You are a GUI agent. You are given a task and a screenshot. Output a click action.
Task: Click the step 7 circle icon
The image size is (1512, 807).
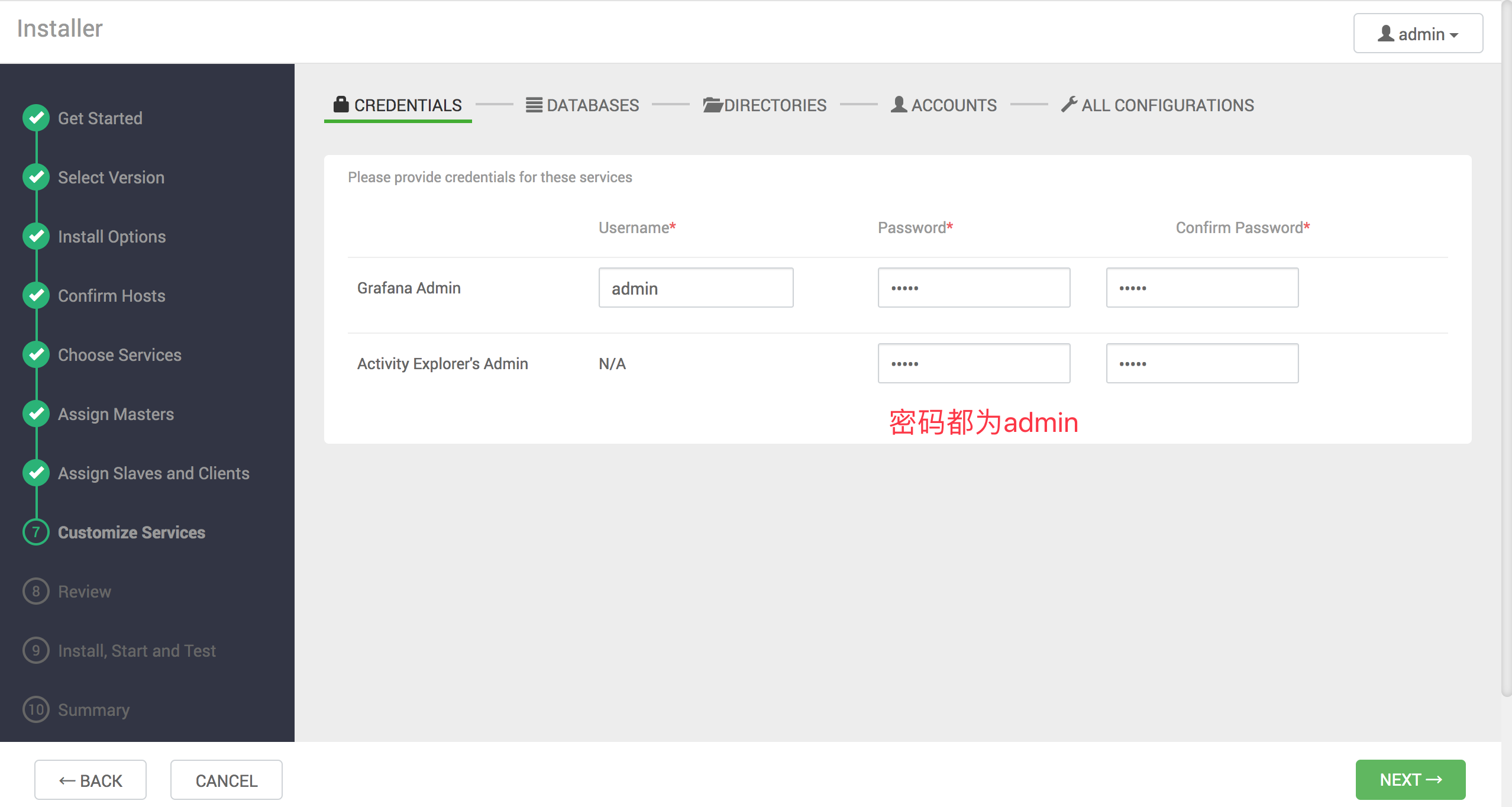[x=36, y=532]
